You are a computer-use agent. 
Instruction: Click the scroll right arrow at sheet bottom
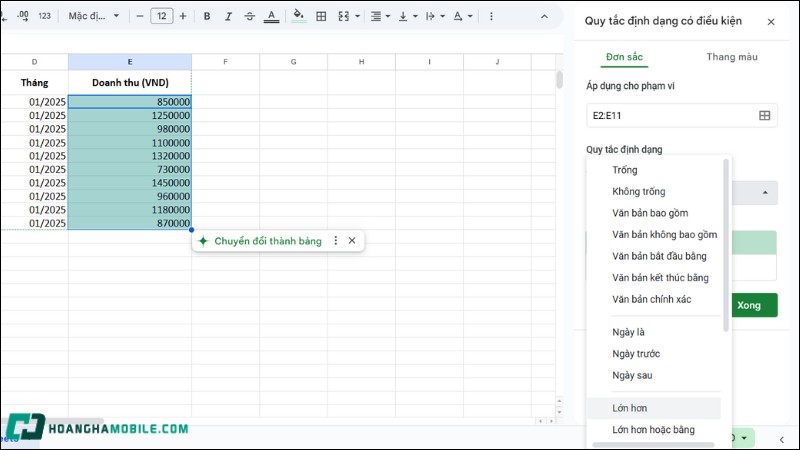point(551,421)
